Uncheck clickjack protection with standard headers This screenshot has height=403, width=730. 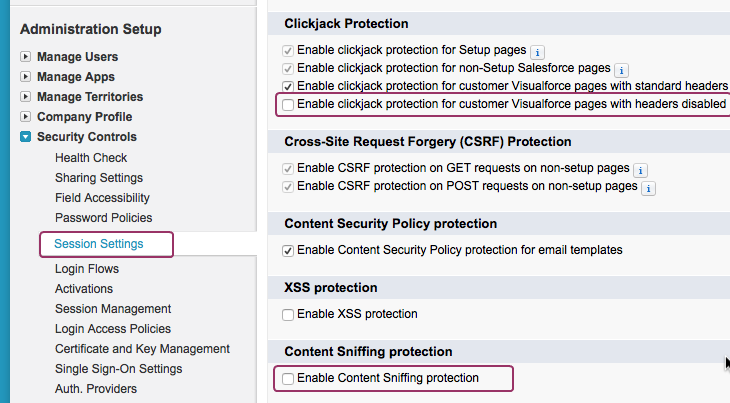pos(288,87)
